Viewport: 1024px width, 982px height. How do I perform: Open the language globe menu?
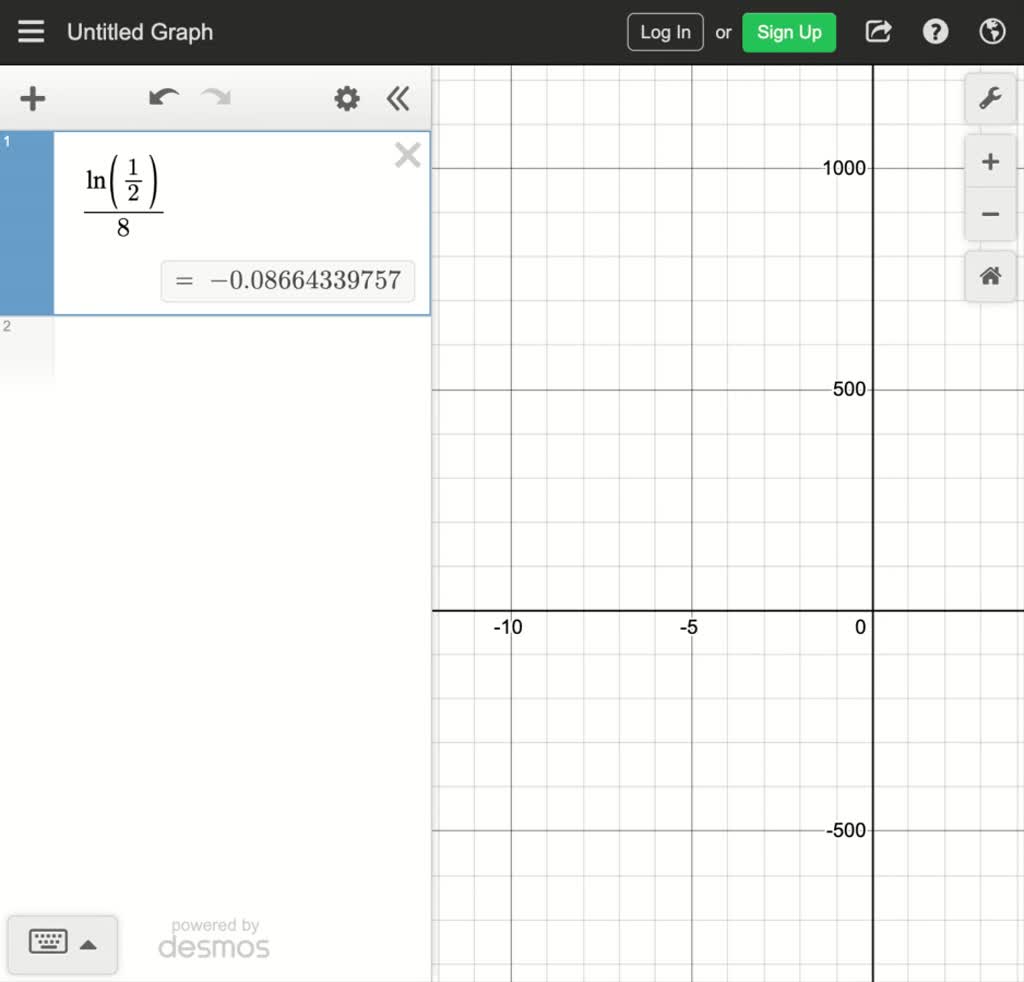pos(992,32)
